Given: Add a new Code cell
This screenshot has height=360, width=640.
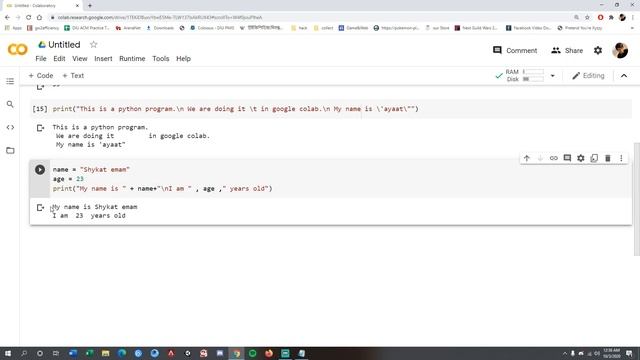Looking at the screenshot, I should pyautogui.click(x=41, y=76).
